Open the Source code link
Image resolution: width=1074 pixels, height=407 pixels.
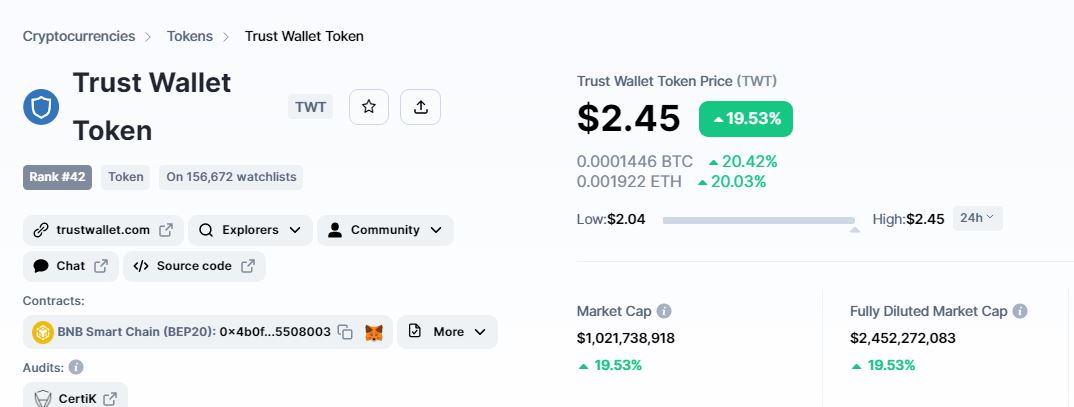[194, 267]
